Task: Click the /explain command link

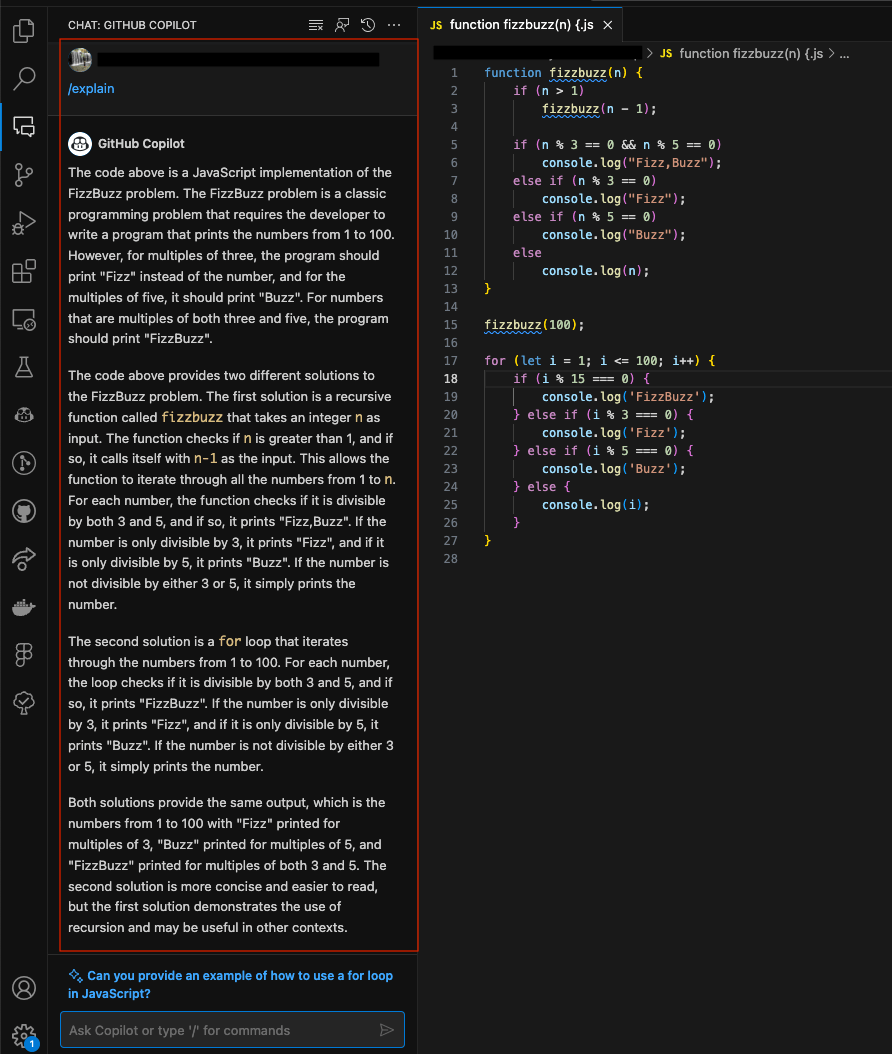Action: (91, 89)
